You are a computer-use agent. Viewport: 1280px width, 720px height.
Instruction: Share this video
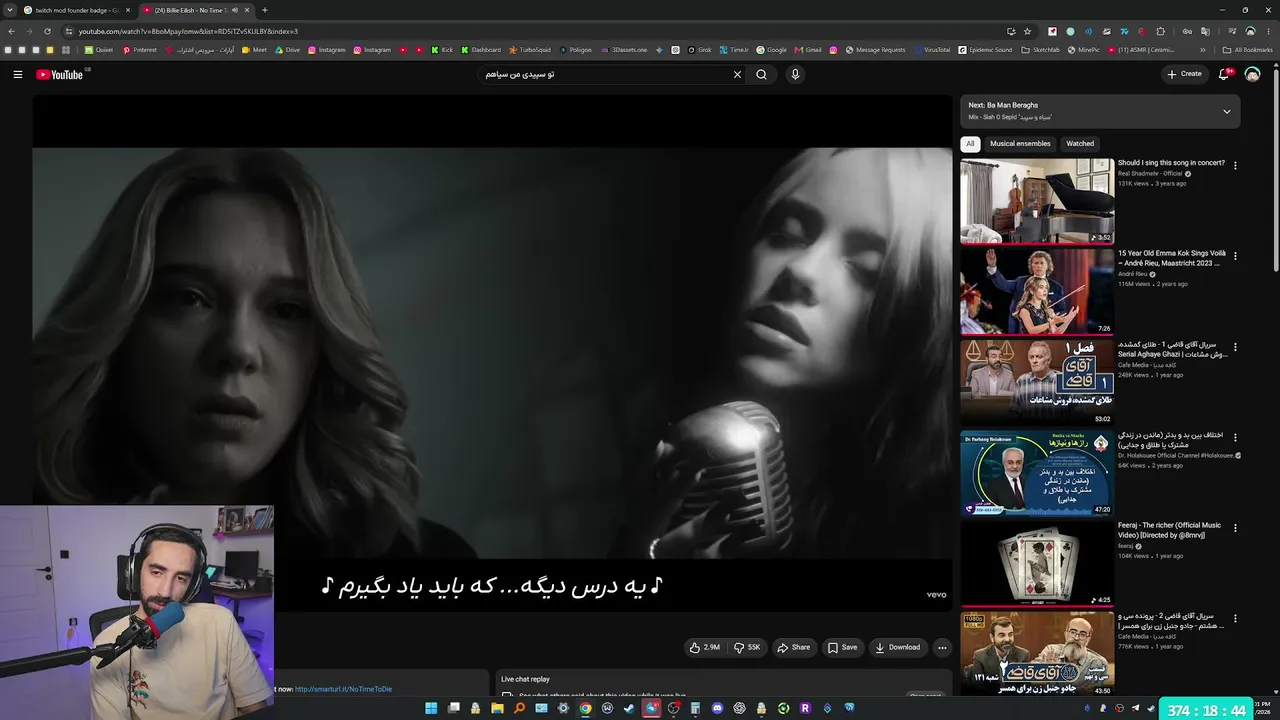(x=794, y=647)
